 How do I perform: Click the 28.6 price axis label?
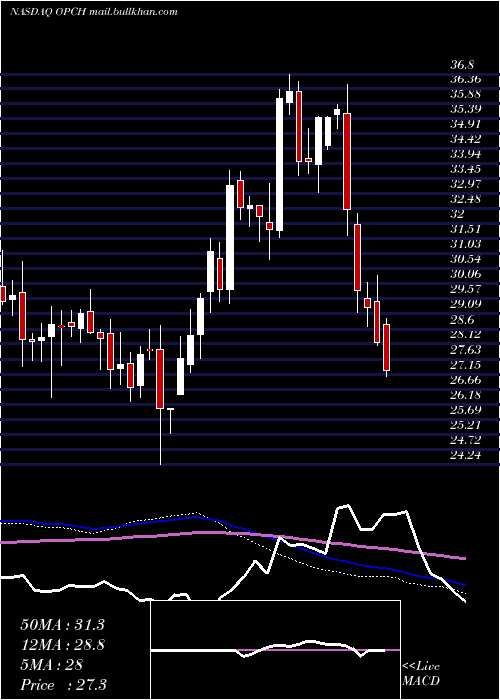click(462, 320)
